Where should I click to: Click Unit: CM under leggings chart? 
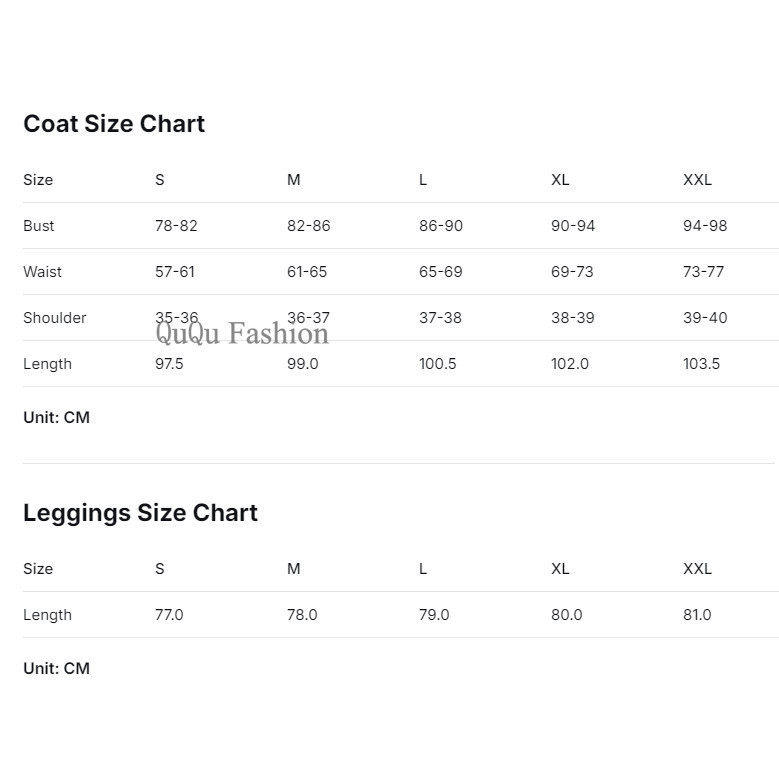point(57,668)
